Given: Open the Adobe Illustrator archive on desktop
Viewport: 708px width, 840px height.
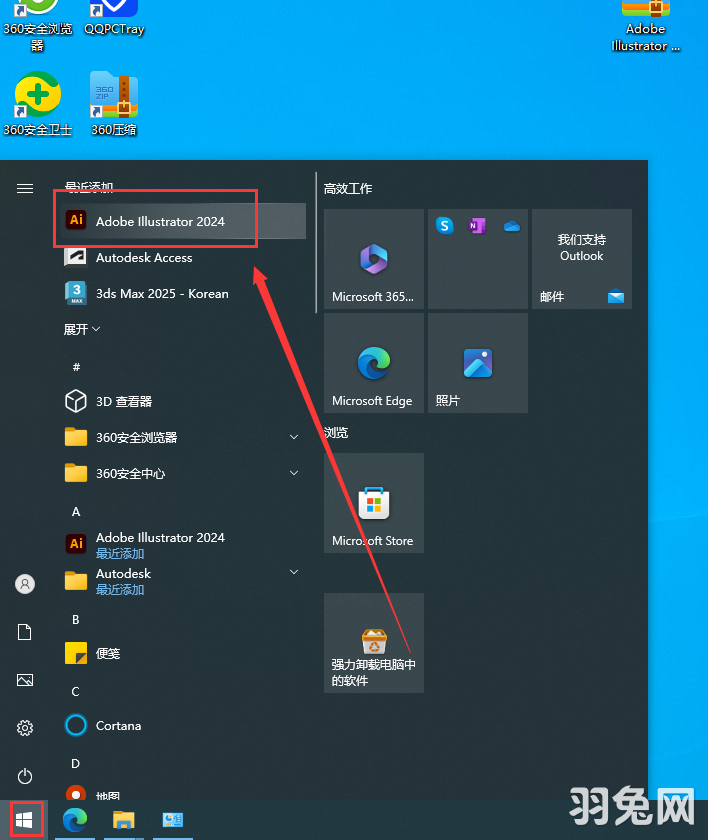Looking at the screenshot, I should coord(645,25).
